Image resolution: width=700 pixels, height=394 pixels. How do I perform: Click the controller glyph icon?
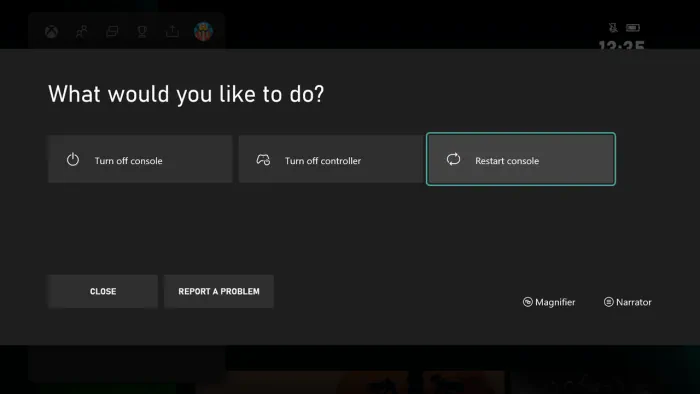pos(263,160)
